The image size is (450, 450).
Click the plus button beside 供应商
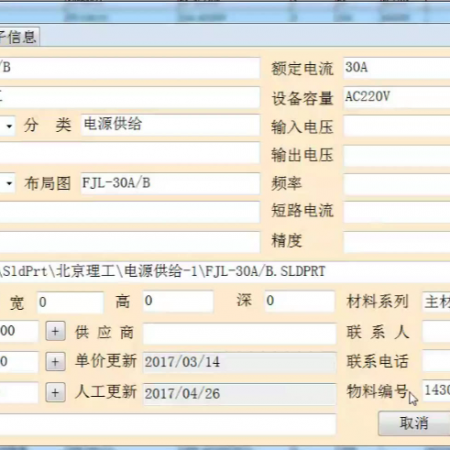point(55,331)
